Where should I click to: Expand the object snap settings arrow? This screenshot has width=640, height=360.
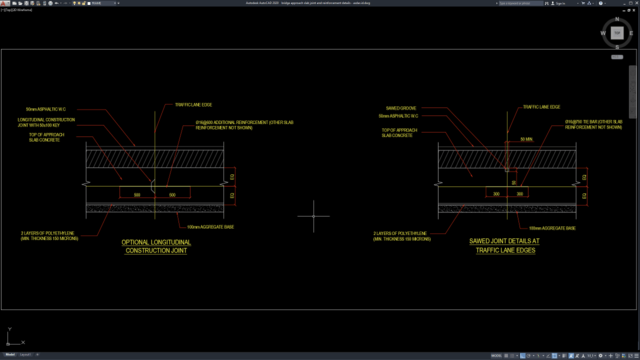(x=560, y=356)
